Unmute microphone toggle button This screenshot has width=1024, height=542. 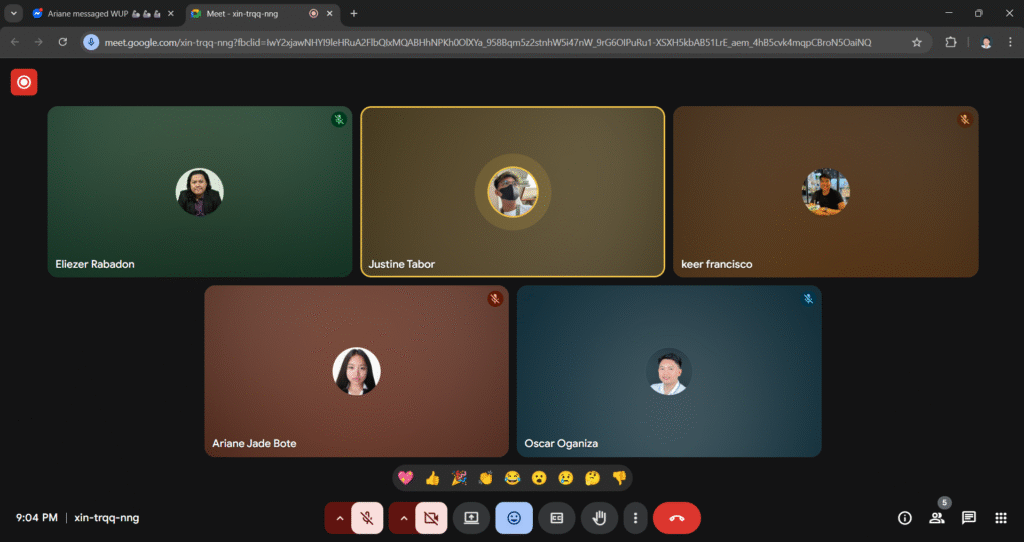tap(368, 518)
